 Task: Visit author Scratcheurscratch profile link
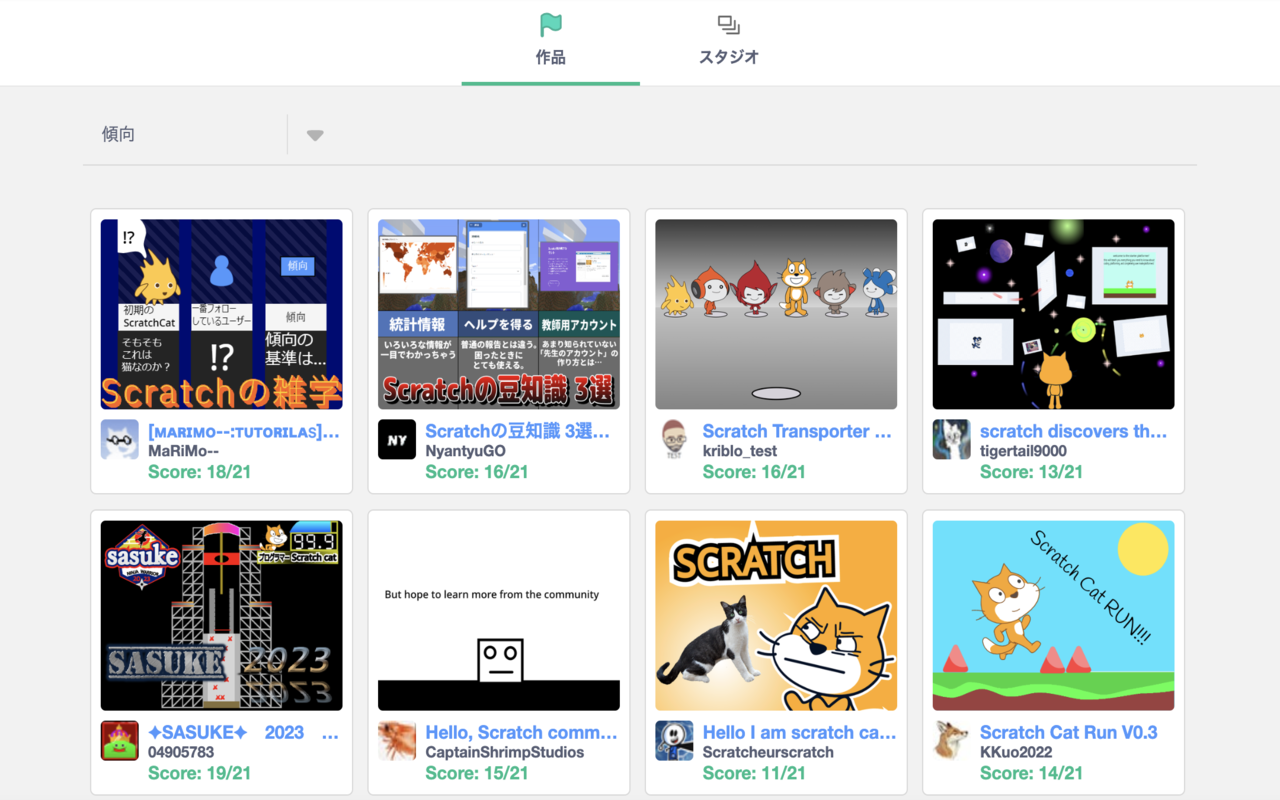point(768,752)
